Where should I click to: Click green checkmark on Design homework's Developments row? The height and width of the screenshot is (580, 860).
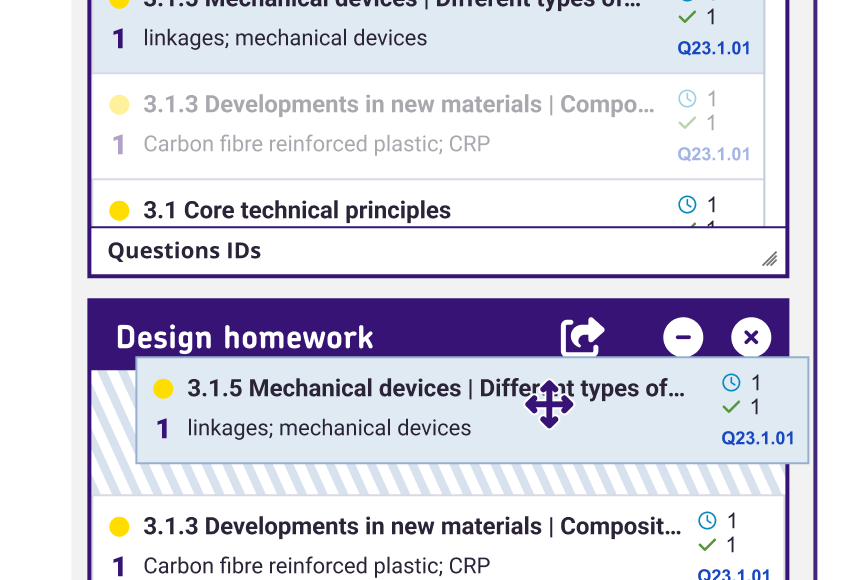(707, 545)
